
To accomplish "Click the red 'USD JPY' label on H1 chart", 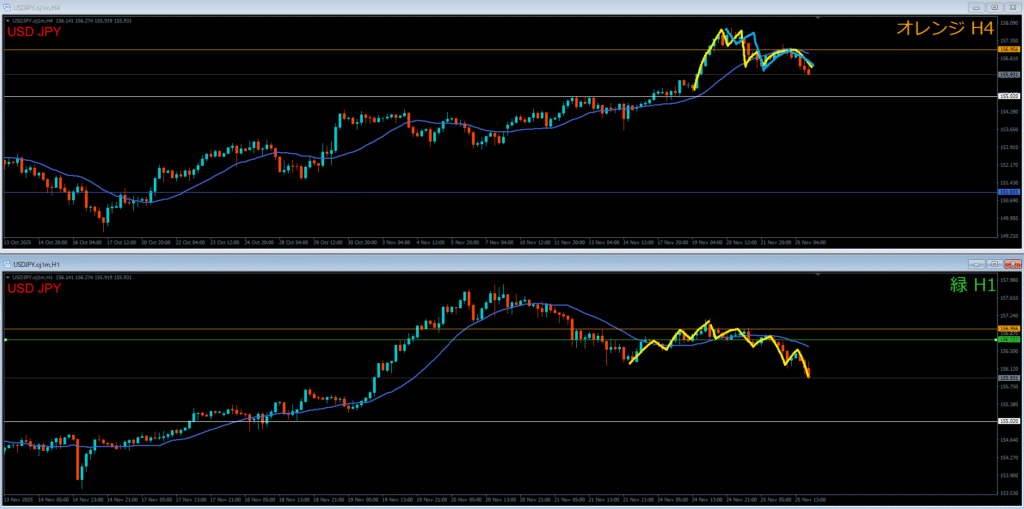I will pyautogui.click(x=35, y=289).
